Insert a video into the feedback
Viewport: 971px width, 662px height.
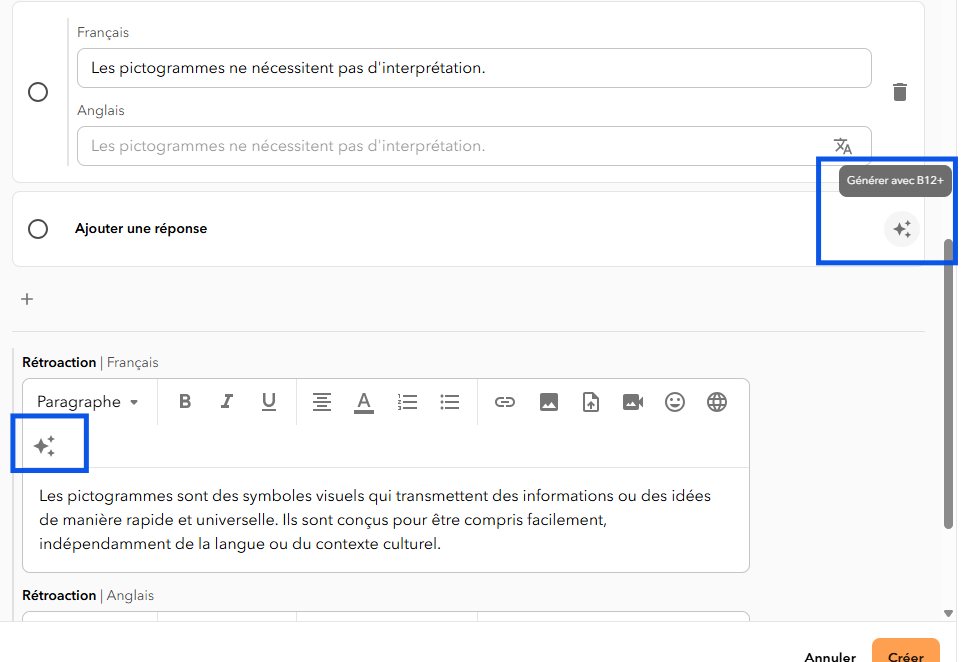[x=633, y=402]
